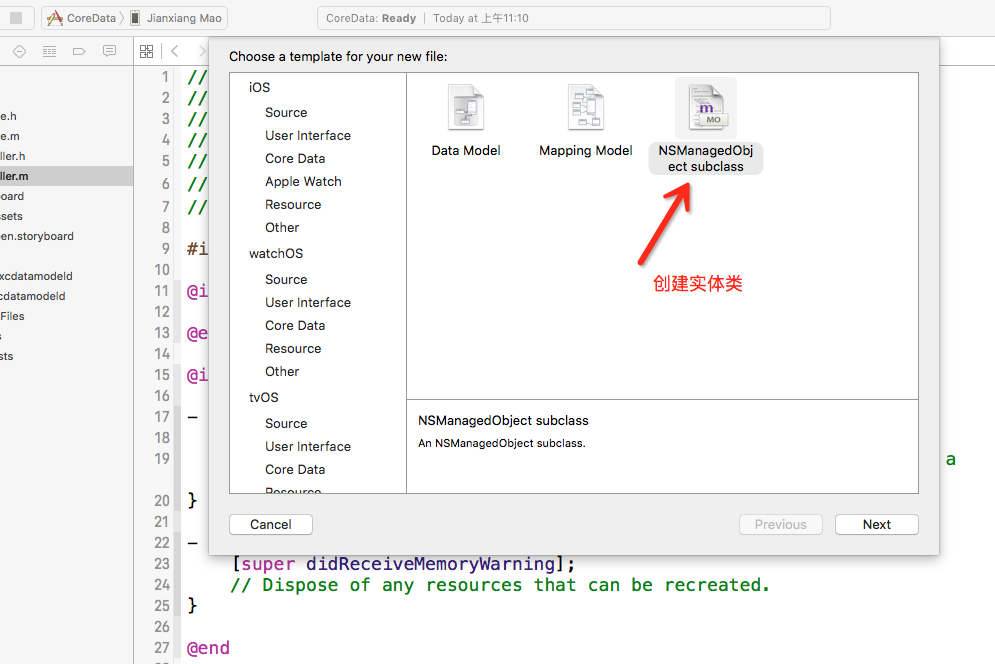Select Other under watchOS
The width and height of the screenshot is (995, 664).
[282, 371]
